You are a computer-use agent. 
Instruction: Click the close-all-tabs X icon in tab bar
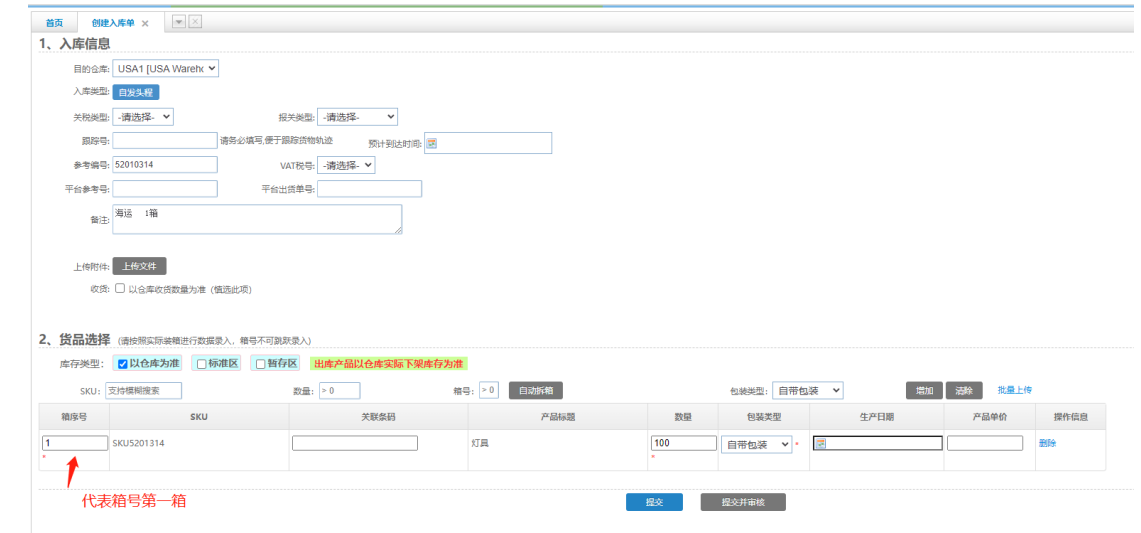tap(195, 22)
